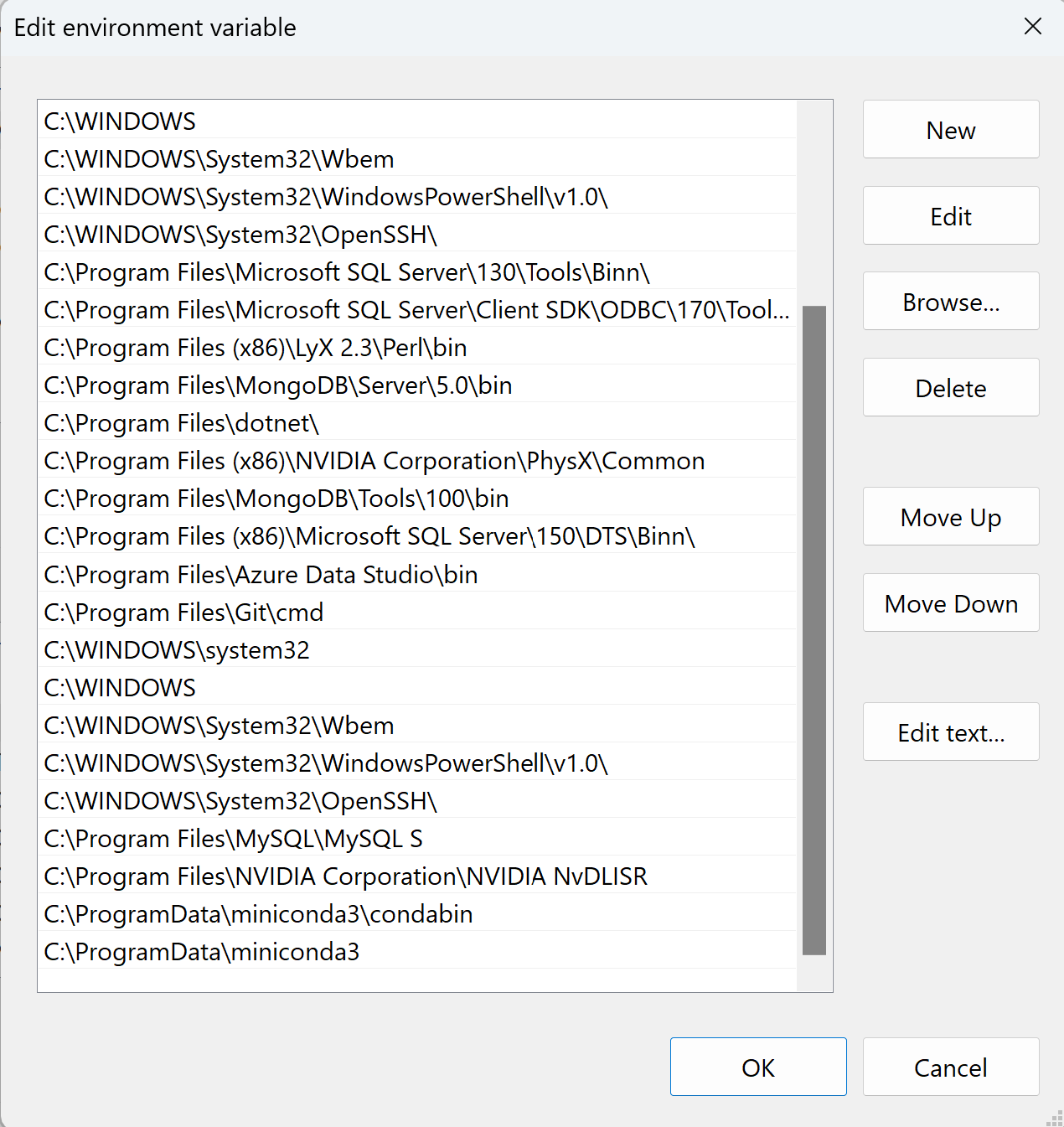
Task: Select the MongoDB\Server\5.0\bin path
Action: pos(278,385)
